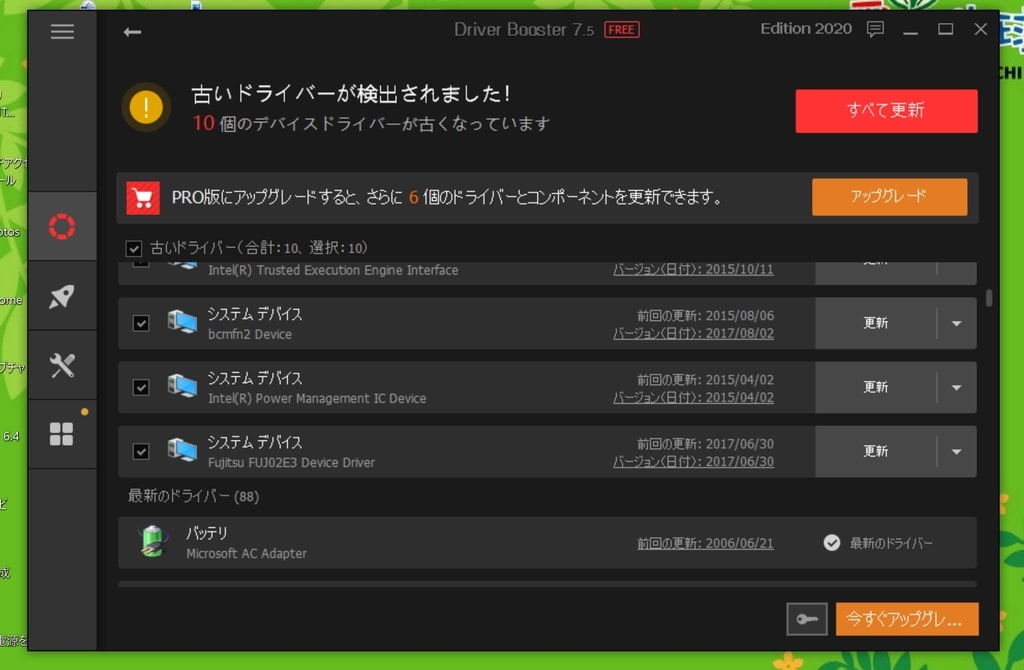This screenshot has width=1024, height=670.
Task: Click the driver list scrollbar thumb
Action: point(989,298)
